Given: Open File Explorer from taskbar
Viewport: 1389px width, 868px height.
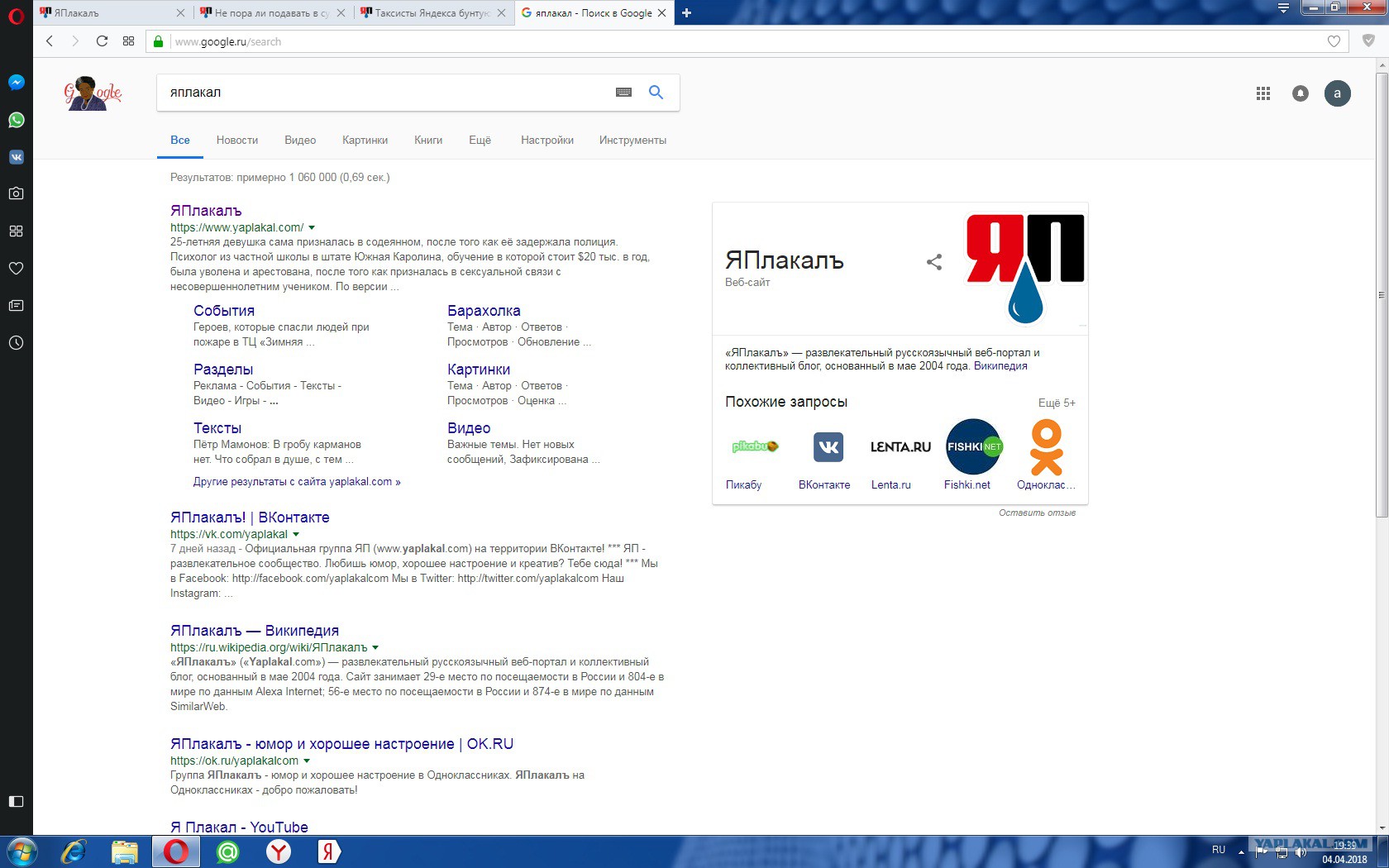Looking at the screenshot, I should point(125,851).
